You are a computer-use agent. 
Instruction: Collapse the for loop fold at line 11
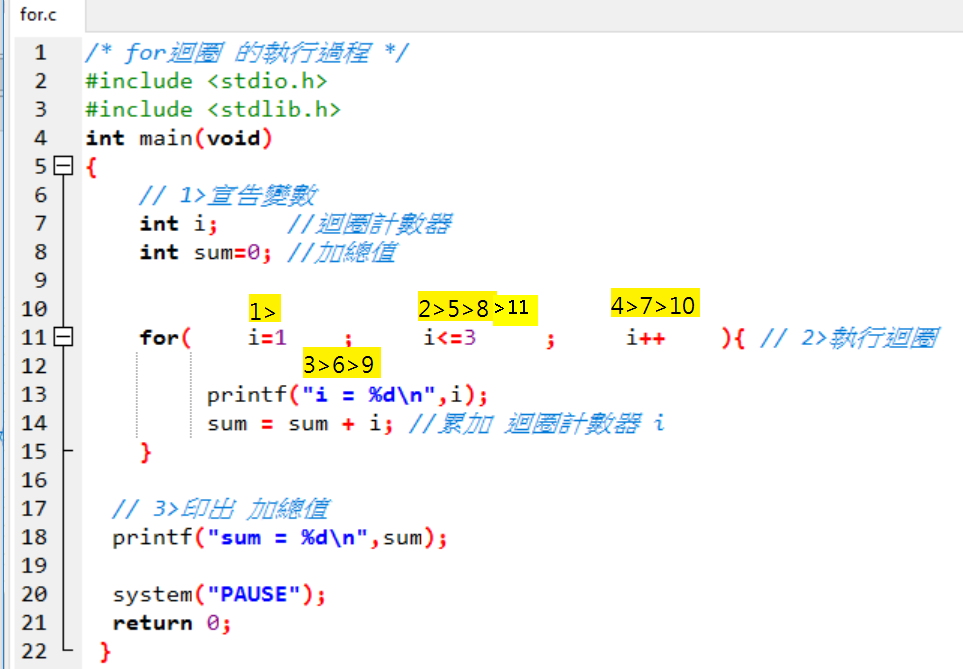[63, 337]
